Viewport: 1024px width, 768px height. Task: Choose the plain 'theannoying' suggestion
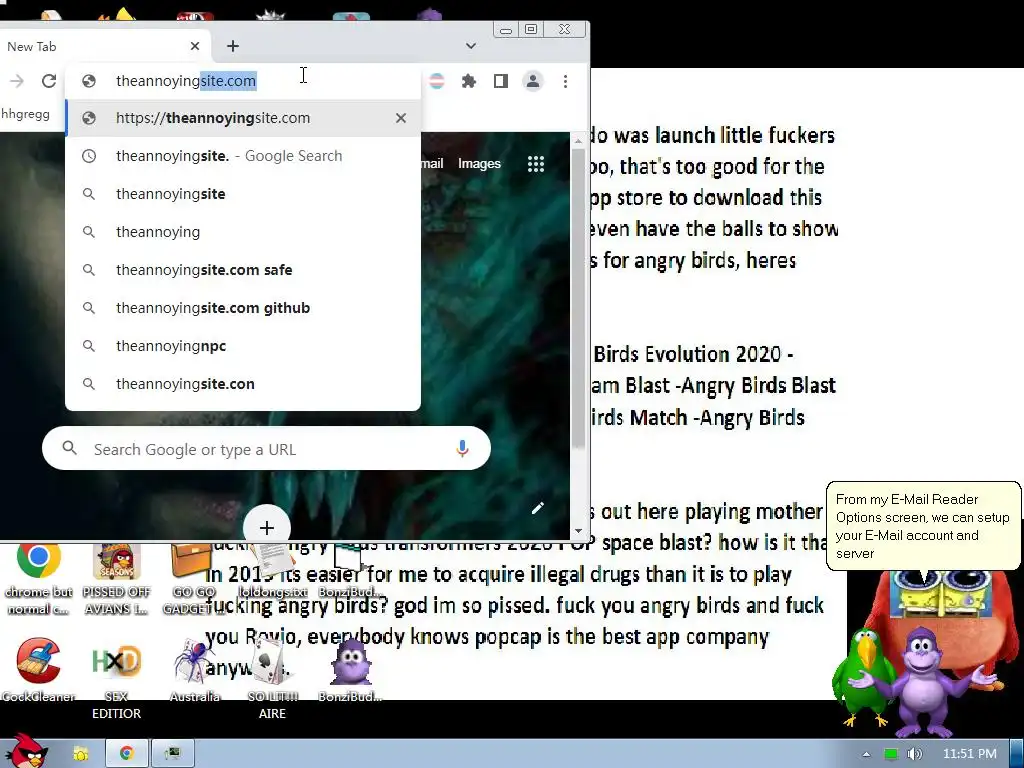point(243,232)
